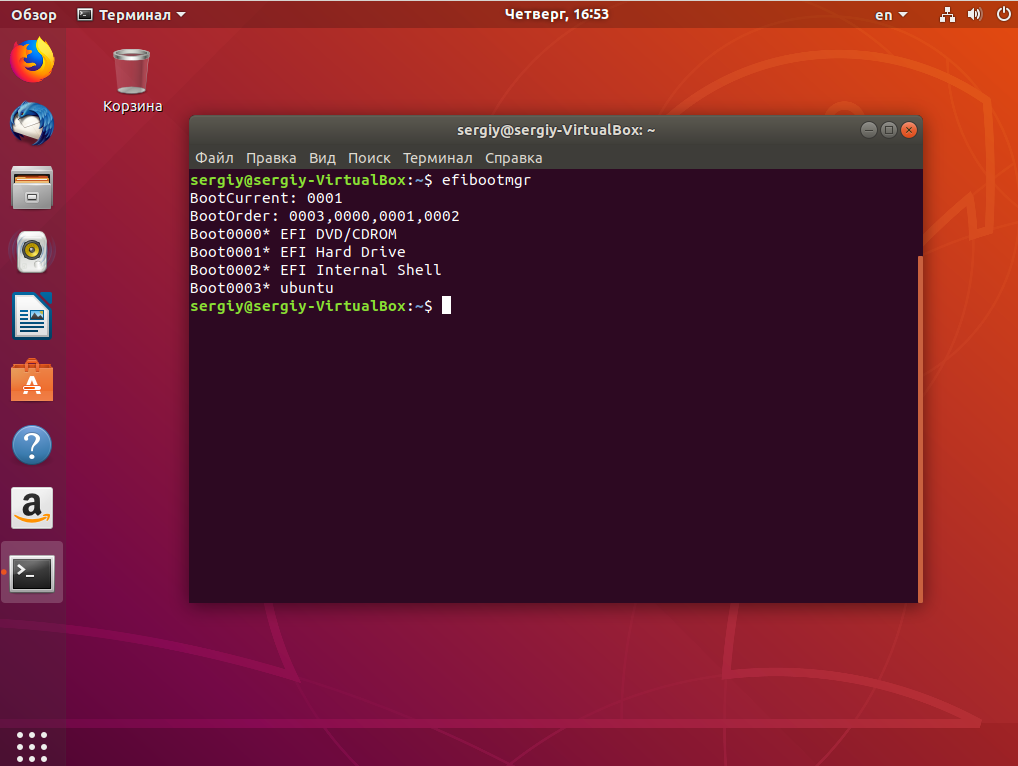The image size is (1018, 766).
Task: Select the Корзина trash desktop icon
Action: [132, 81]
